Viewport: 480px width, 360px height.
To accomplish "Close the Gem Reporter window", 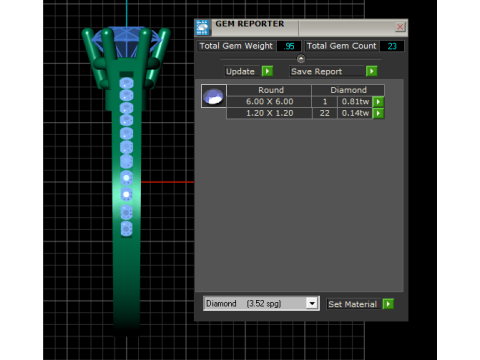I will click(x=400, y=27).
